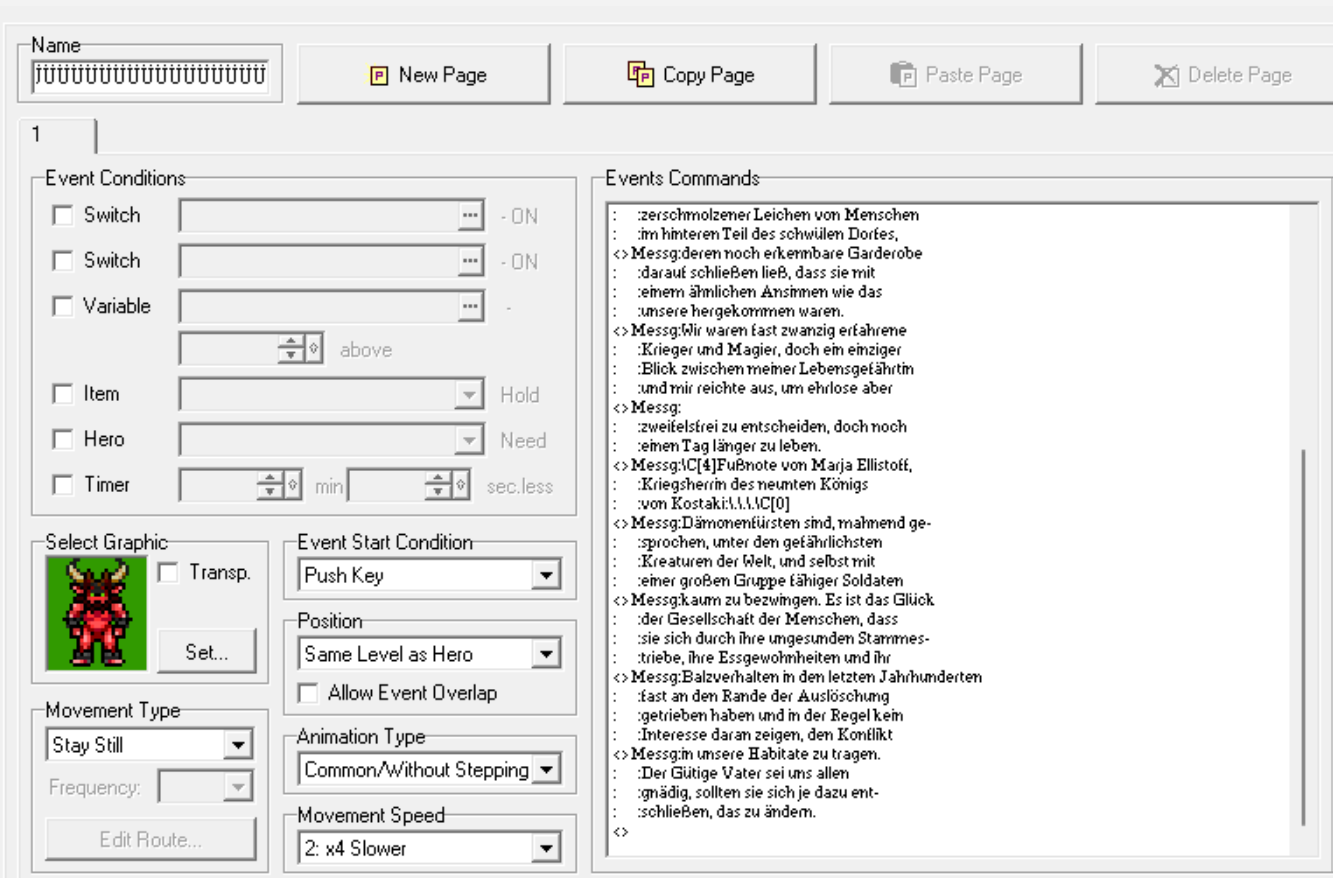
Task: Click the event Name input field
Action: pyautogui.click(x=149, y=74)
